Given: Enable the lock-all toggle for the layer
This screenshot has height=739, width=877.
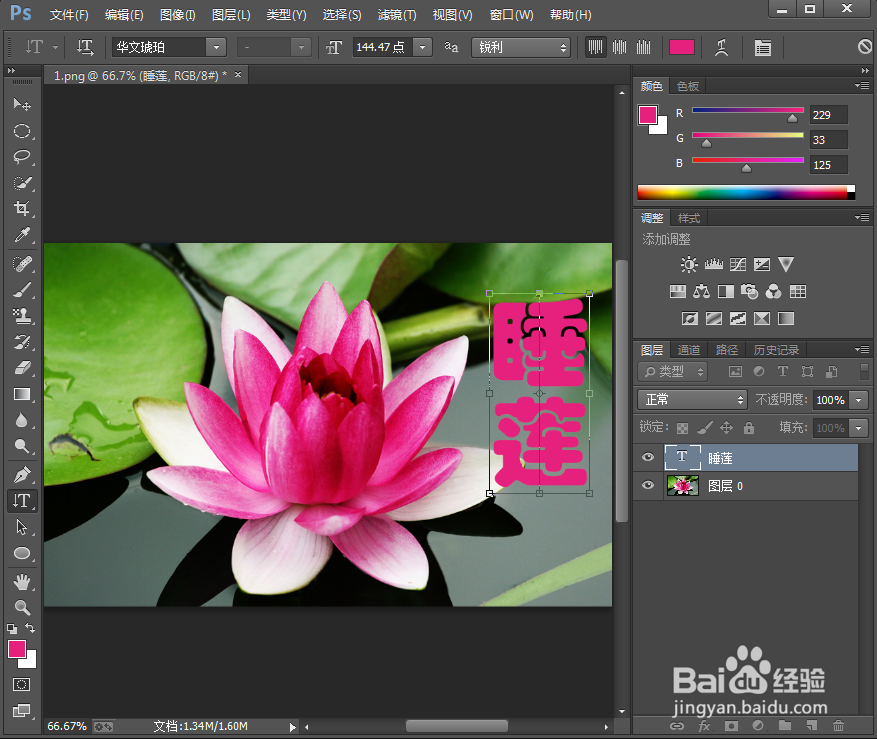Looking at the screenshot, I should click(751, 427).
